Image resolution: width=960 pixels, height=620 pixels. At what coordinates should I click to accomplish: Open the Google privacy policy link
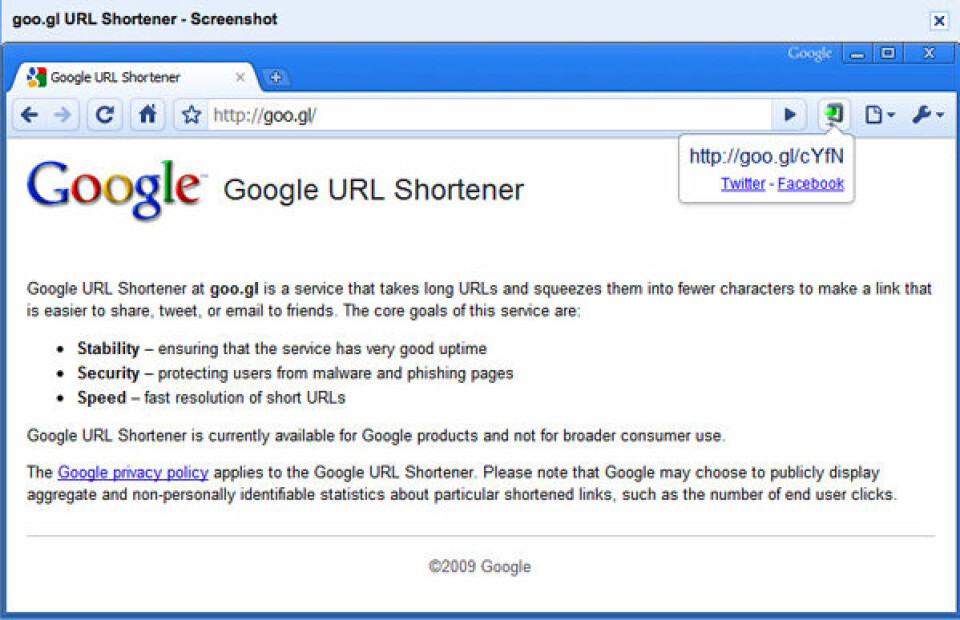point(133,472)
